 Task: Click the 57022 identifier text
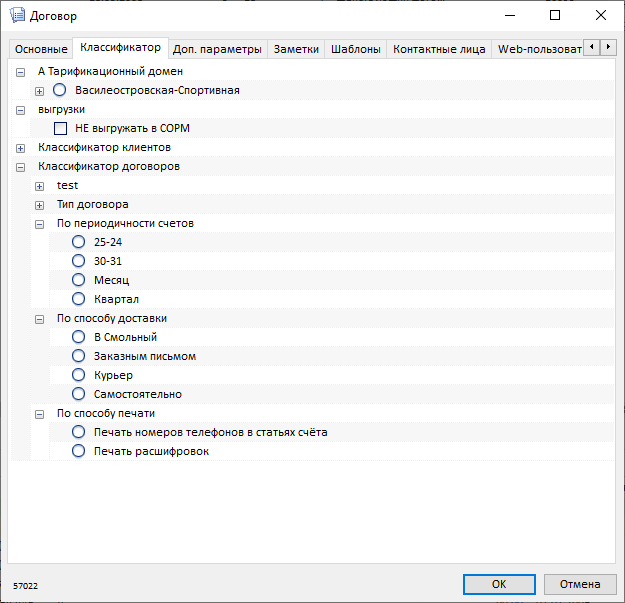tap(26, 586)
